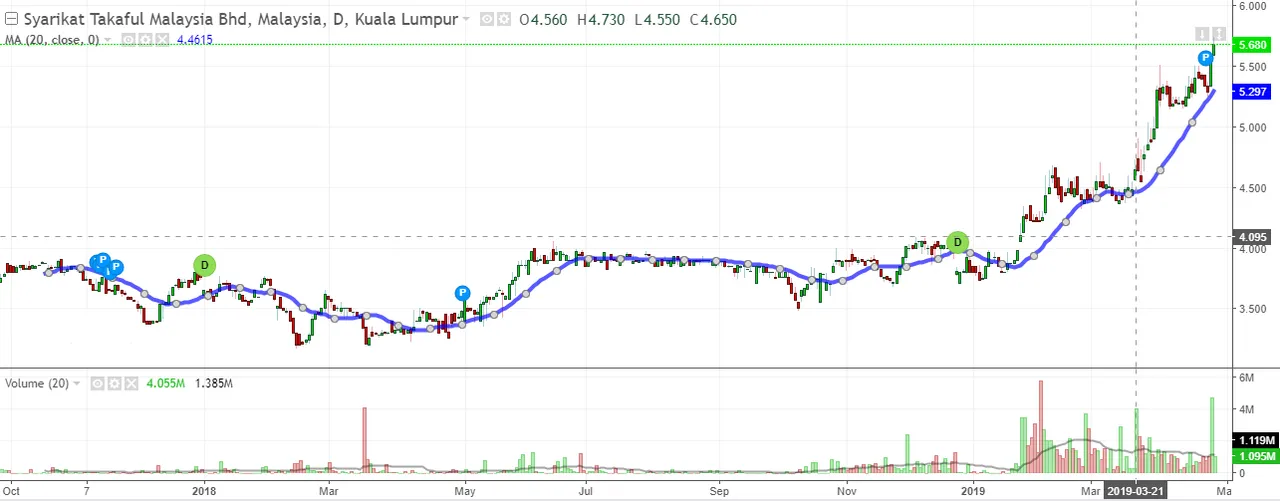Click the 2018 time axis label
Screen dimensions: 1280x501
pos(204,492)
